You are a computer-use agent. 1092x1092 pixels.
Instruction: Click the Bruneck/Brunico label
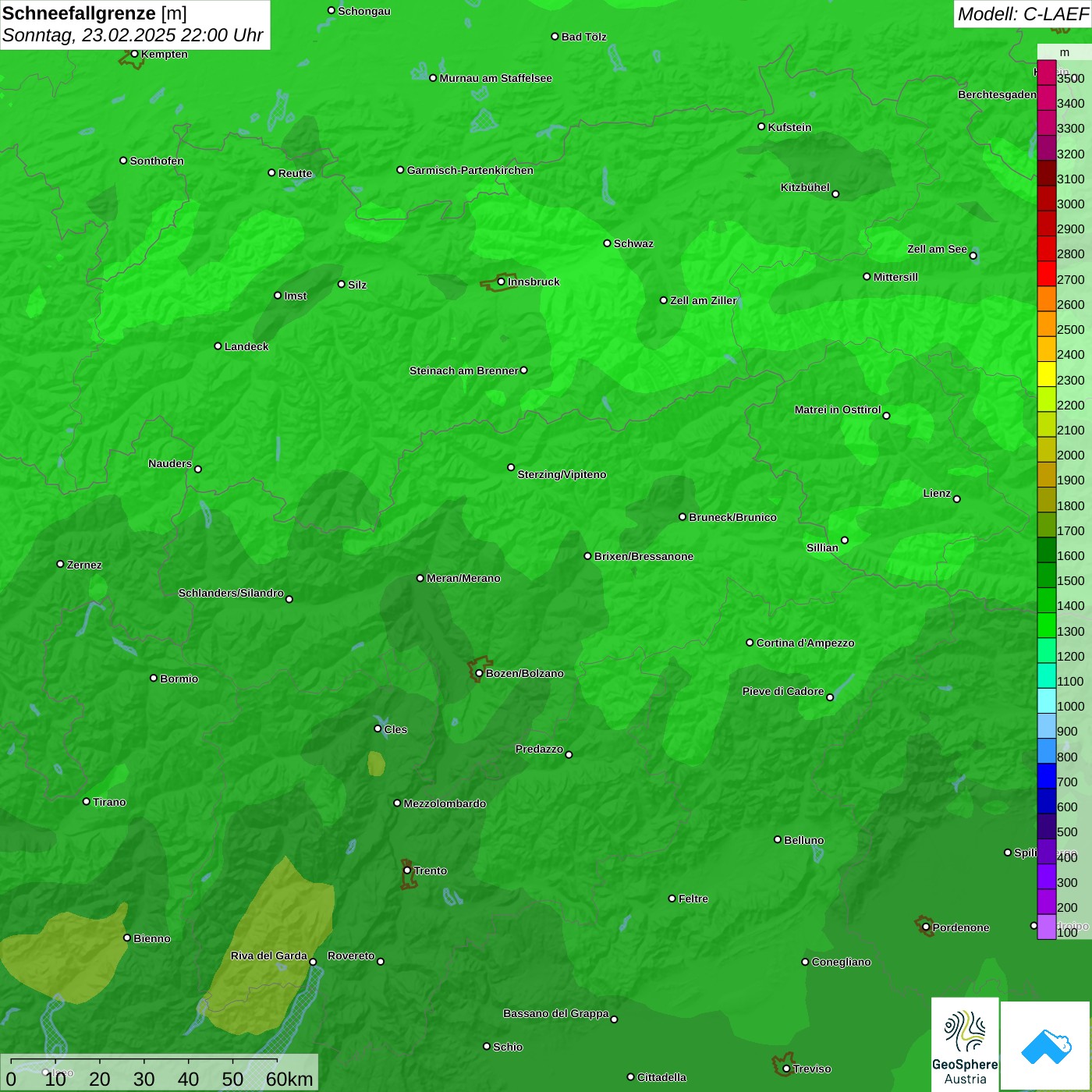tap(732, 517)
